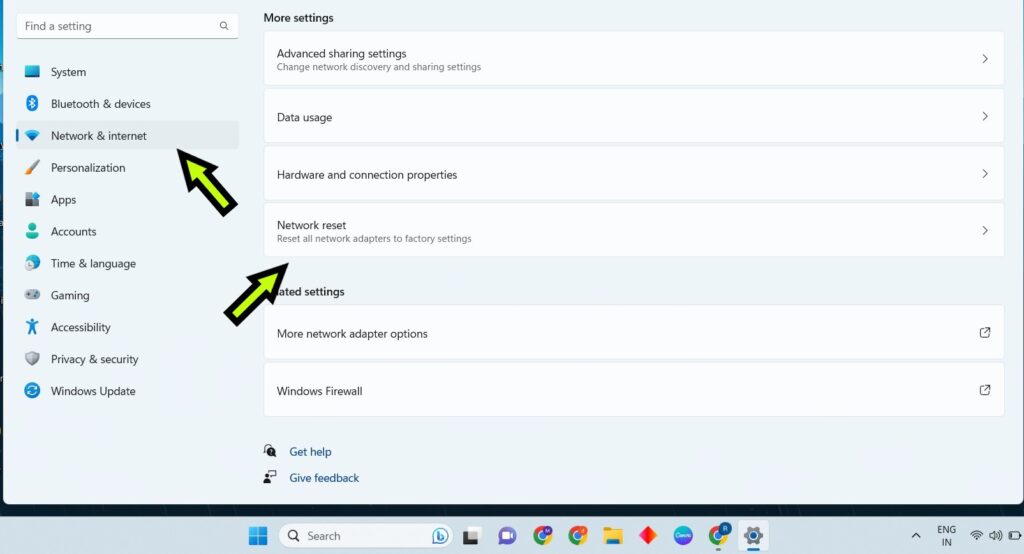The image size is (1024, 554).
Task: Click the Windows Update sync icon
Action: tap(32, 391)
